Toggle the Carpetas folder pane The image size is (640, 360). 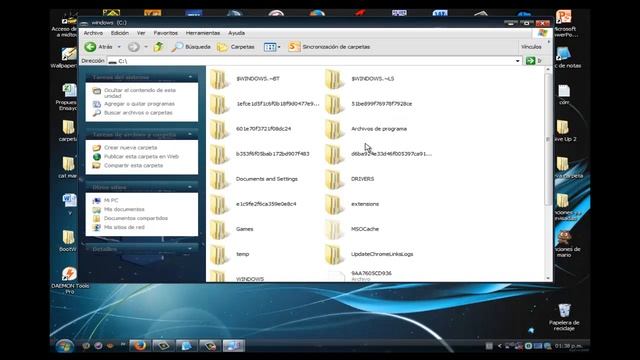[236, 47]
